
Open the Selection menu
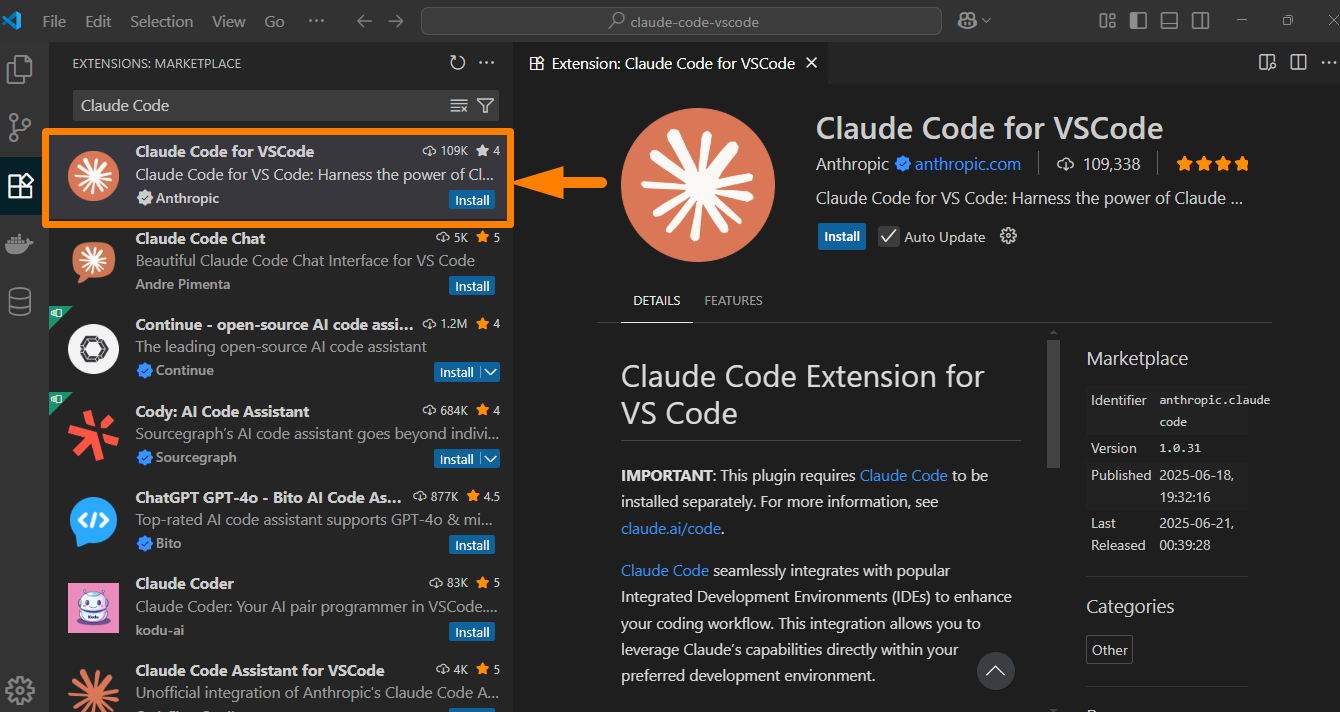coord(161,20)
